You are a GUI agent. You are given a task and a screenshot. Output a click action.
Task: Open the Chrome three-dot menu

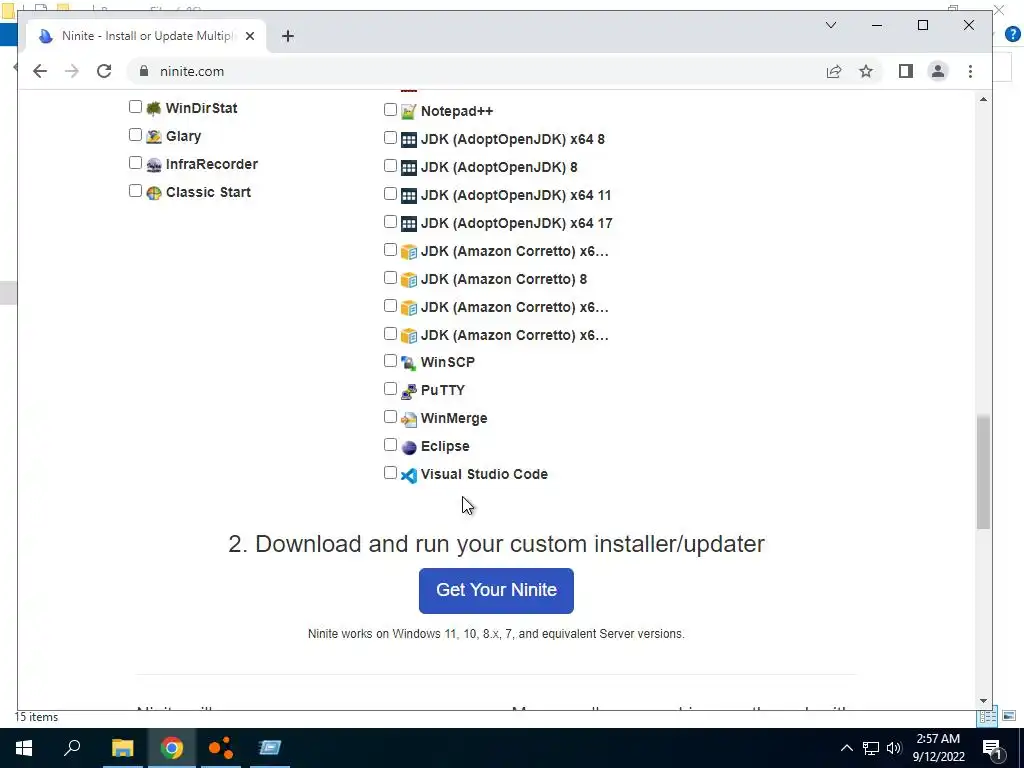point(970,71)
